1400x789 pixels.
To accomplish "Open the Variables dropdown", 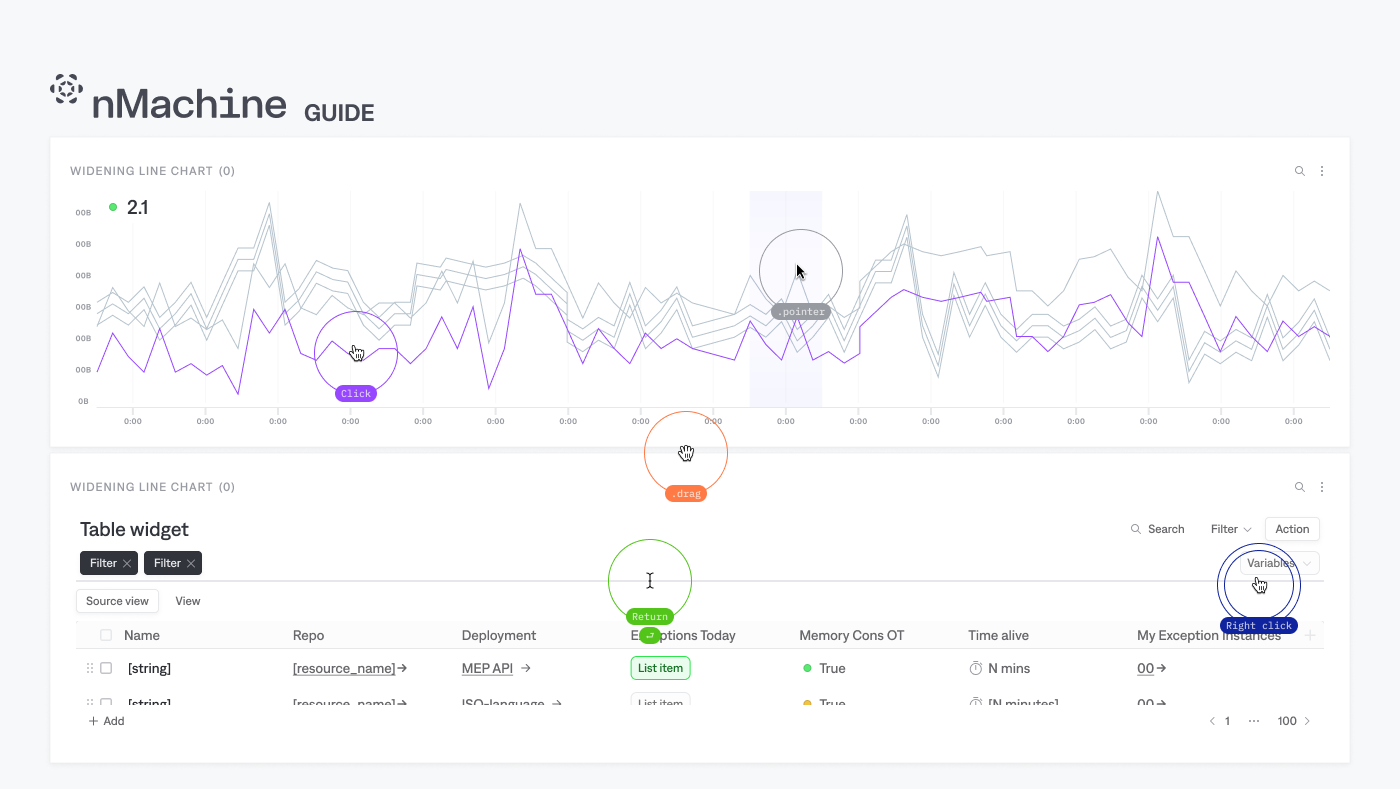I will pyautogui.click(x=1280, y=563).
